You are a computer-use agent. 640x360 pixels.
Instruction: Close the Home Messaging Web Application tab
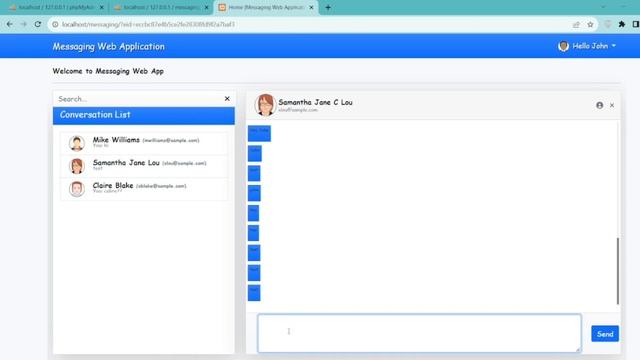pos(311,7)
